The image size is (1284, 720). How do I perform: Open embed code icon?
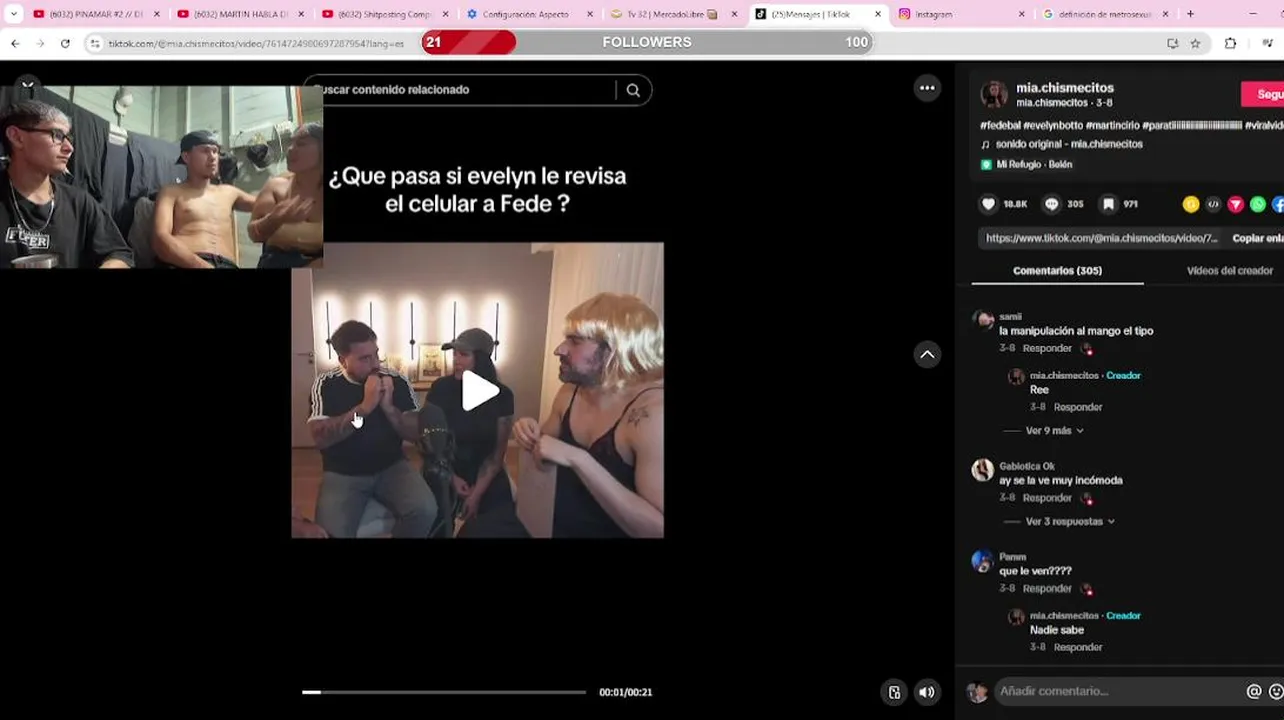(x=1213, y=204)
